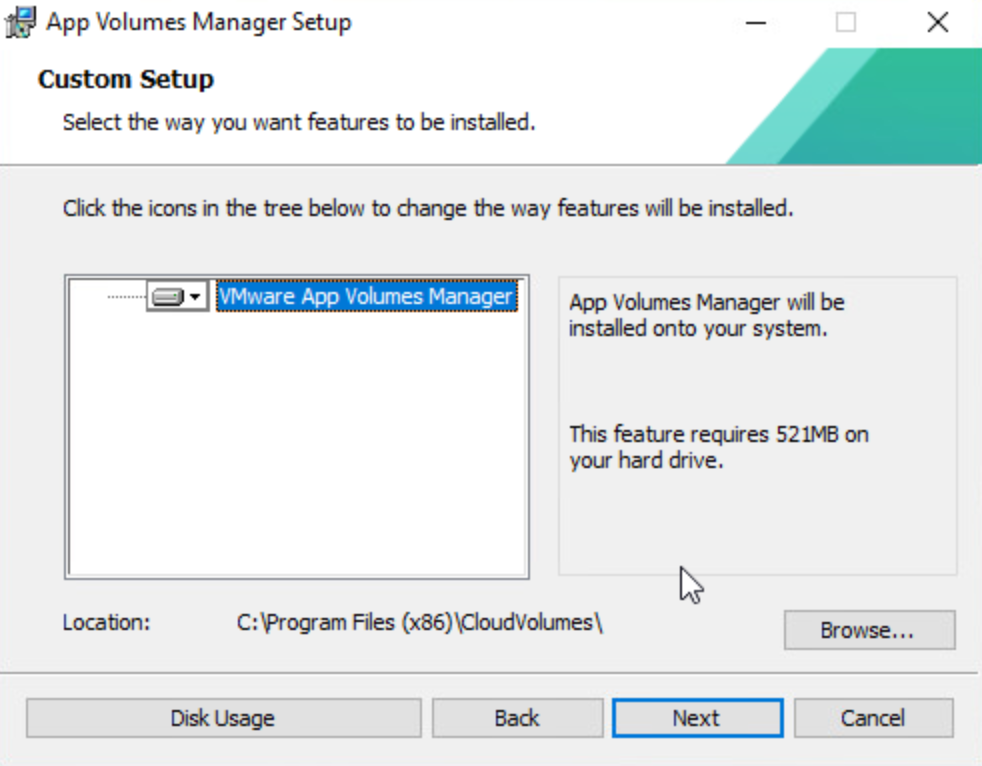
Task: Click the disabled maximize window button
Action: pyautogui.click(x=846, y=22)
